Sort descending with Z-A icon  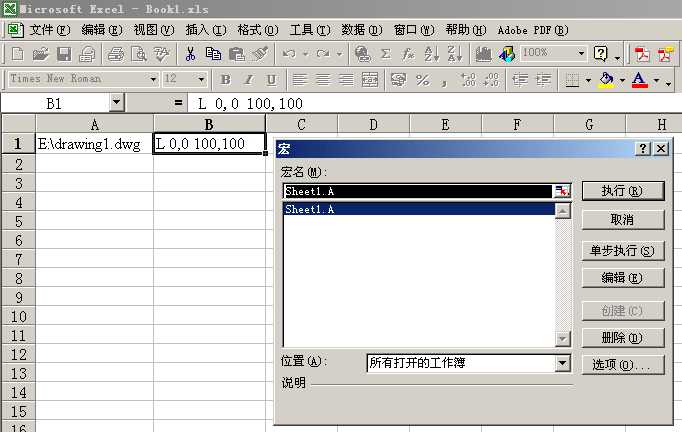[455, 54]
